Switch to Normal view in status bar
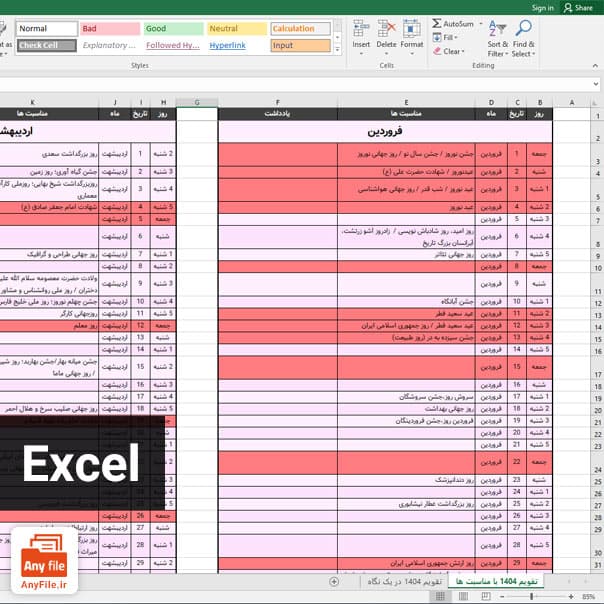 coord(440,597)
